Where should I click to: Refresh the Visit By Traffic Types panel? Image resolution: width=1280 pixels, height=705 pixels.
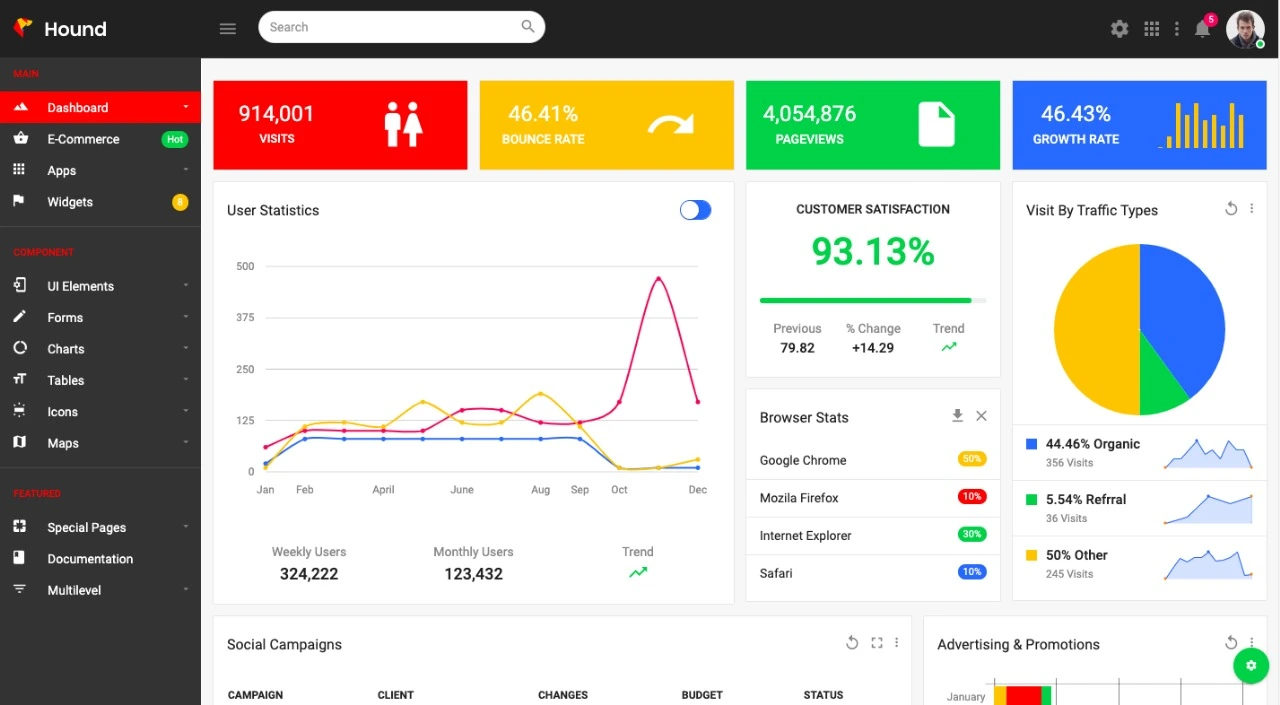[x=1231, y=208]
